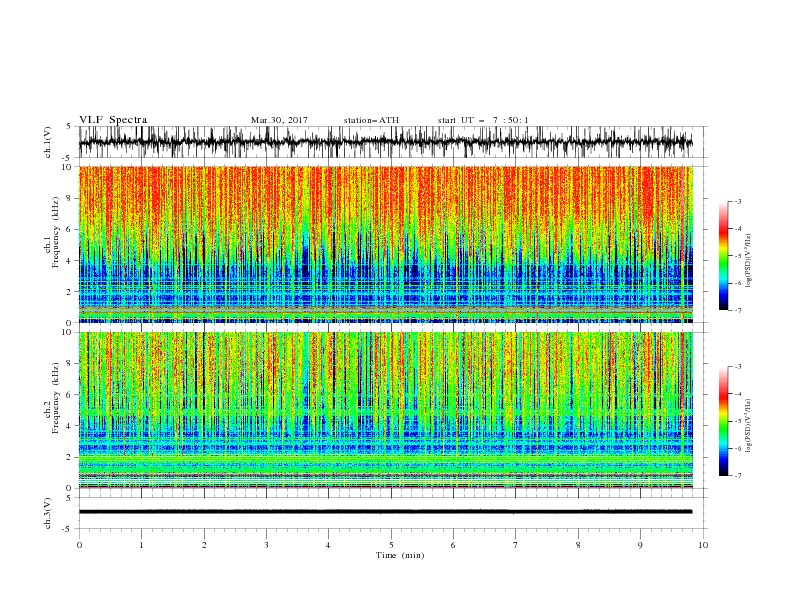Click the "ch.3(V)" waveform axis label
This screenshot has width=792, height=612.
(x=48, y=513)
